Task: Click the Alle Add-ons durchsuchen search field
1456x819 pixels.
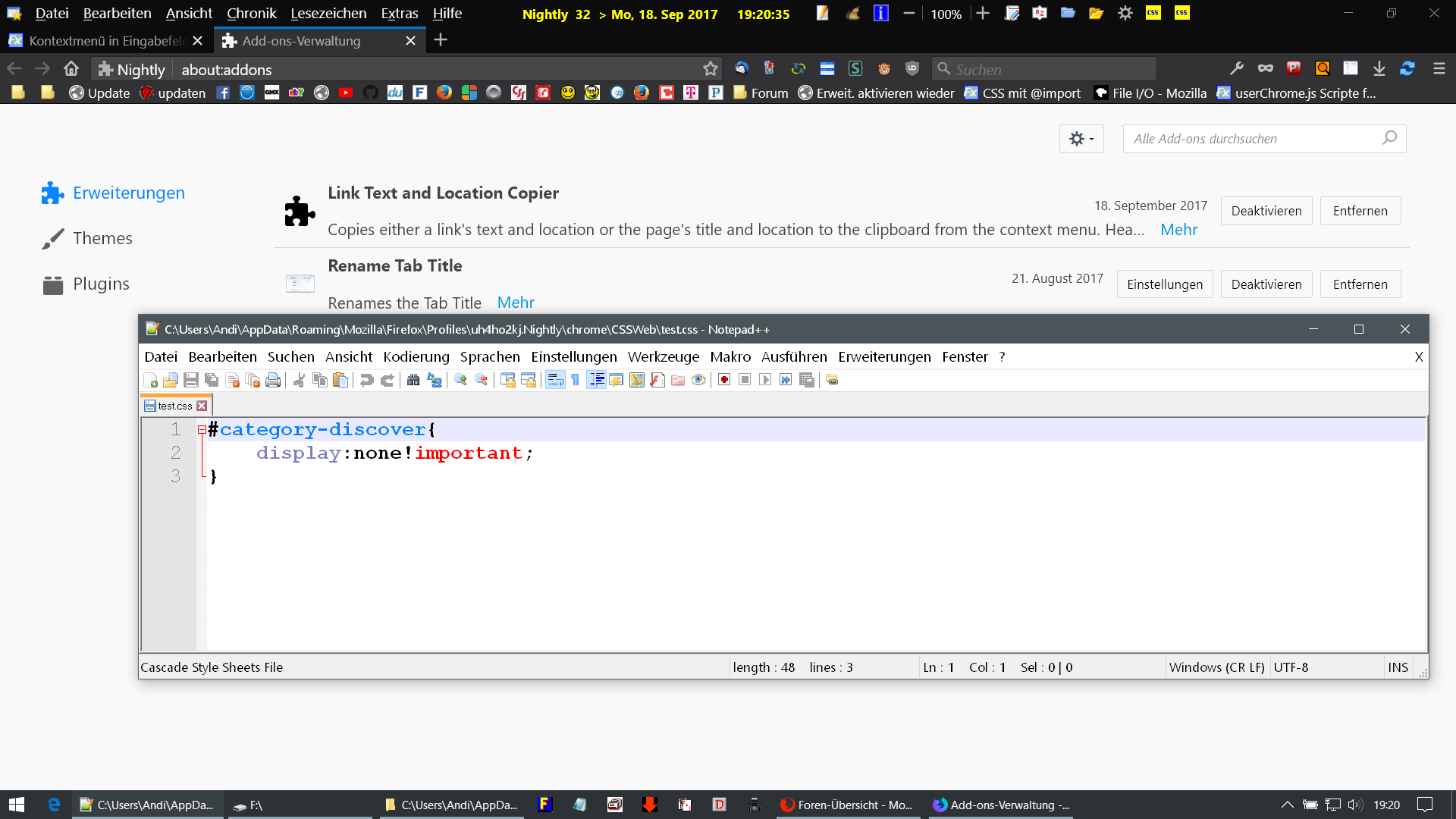Action: point(1251,139)
